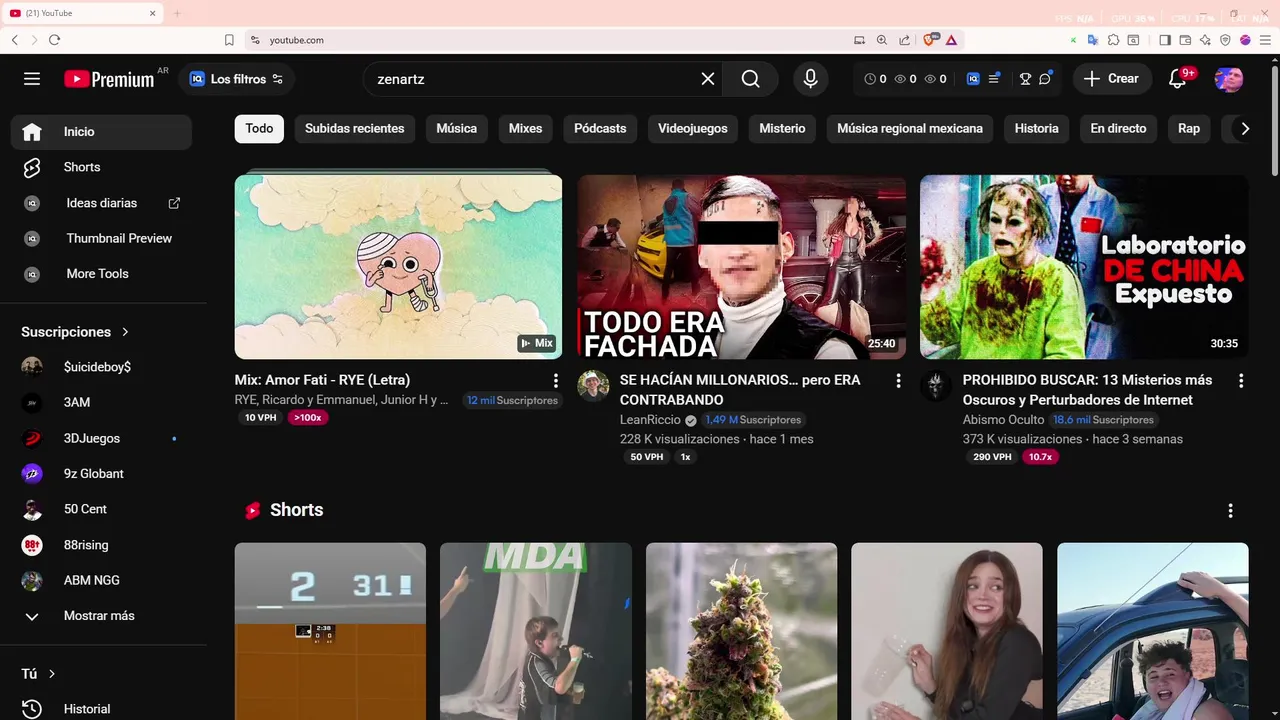Clear the search box text

coord(708,79)
